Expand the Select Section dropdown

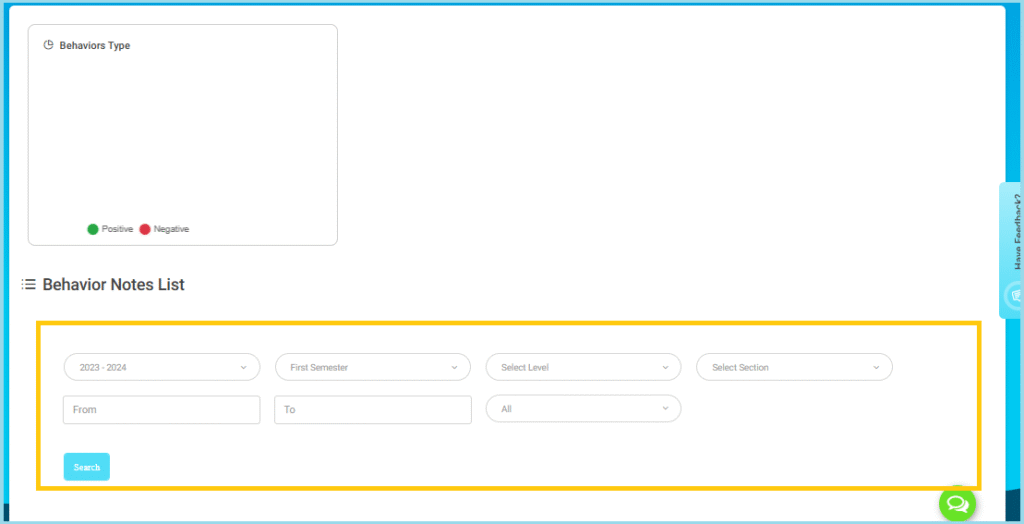[x=794, y=367]
